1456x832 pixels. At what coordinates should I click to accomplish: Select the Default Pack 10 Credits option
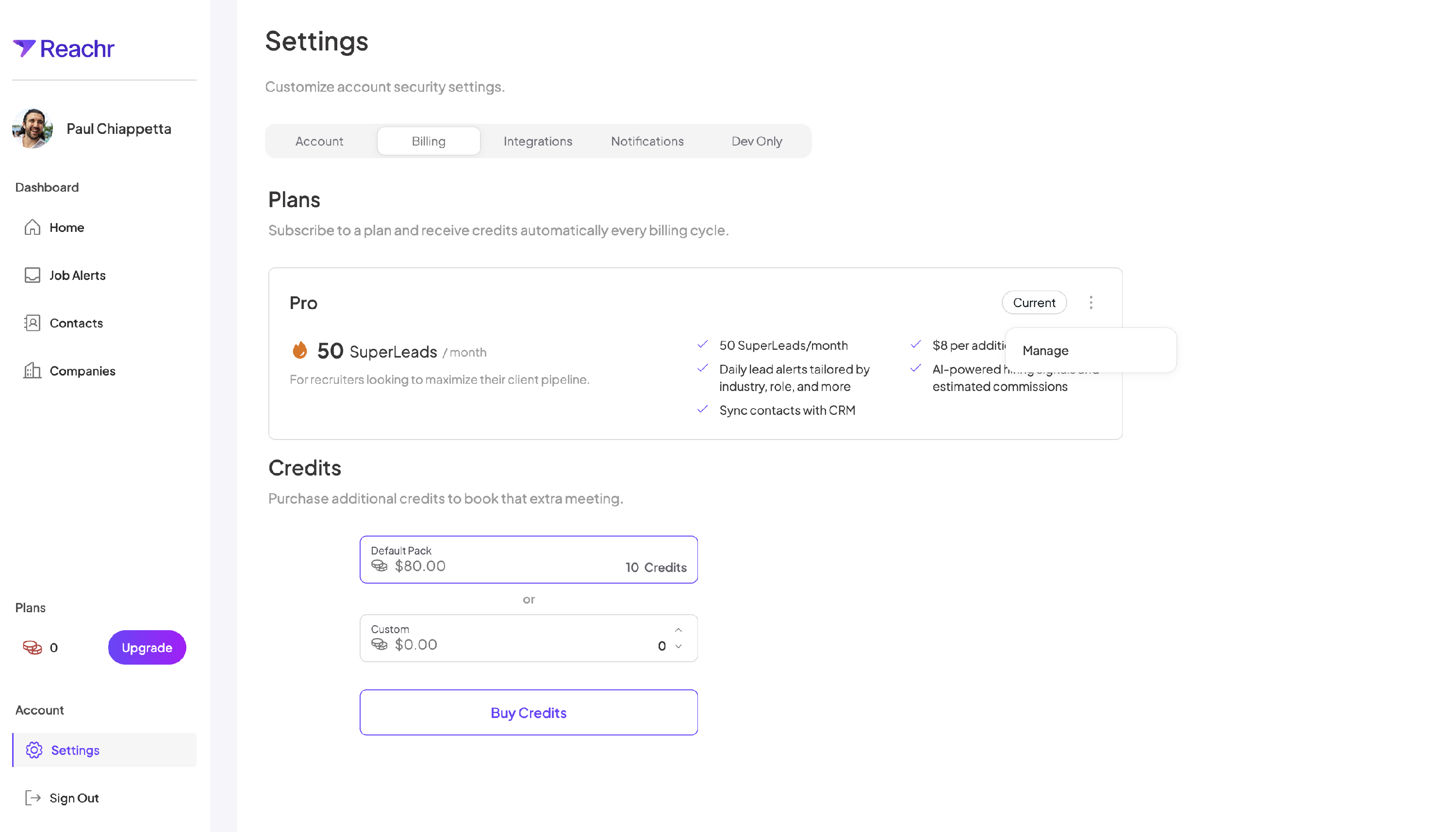[528, 559]
